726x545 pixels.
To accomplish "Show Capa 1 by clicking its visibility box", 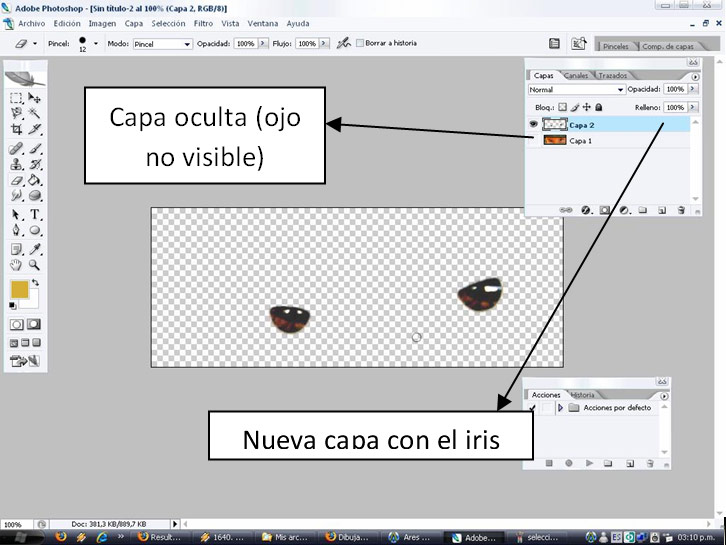I will point(533,140).
